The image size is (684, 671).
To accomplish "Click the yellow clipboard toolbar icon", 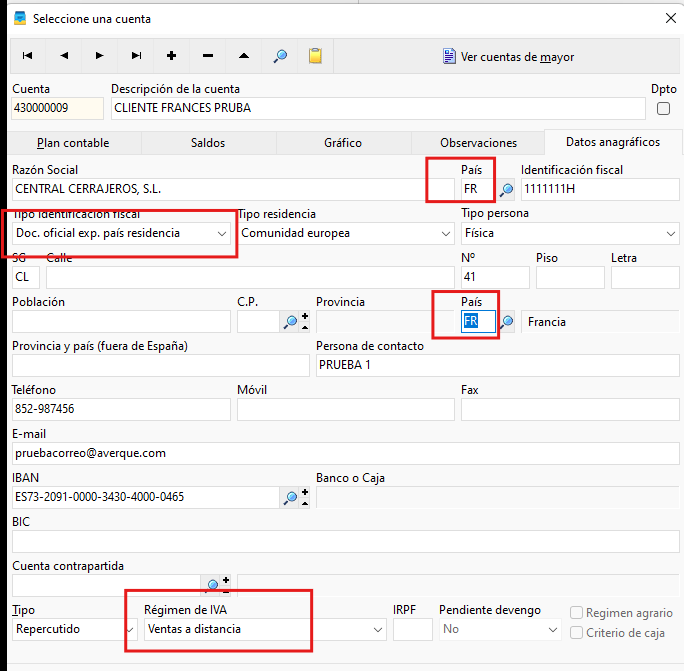I will tap(315, 56).
